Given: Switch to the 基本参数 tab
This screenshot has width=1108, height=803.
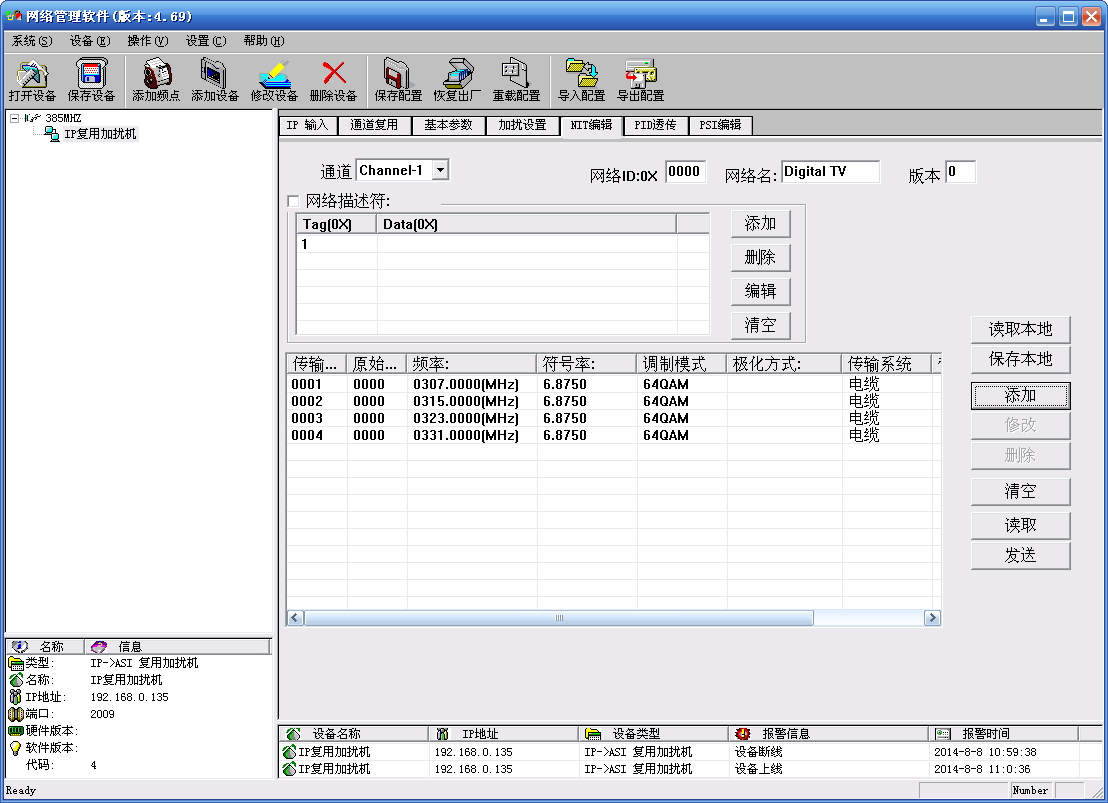Looking at the screenshot, I should (x=448, y=125).
